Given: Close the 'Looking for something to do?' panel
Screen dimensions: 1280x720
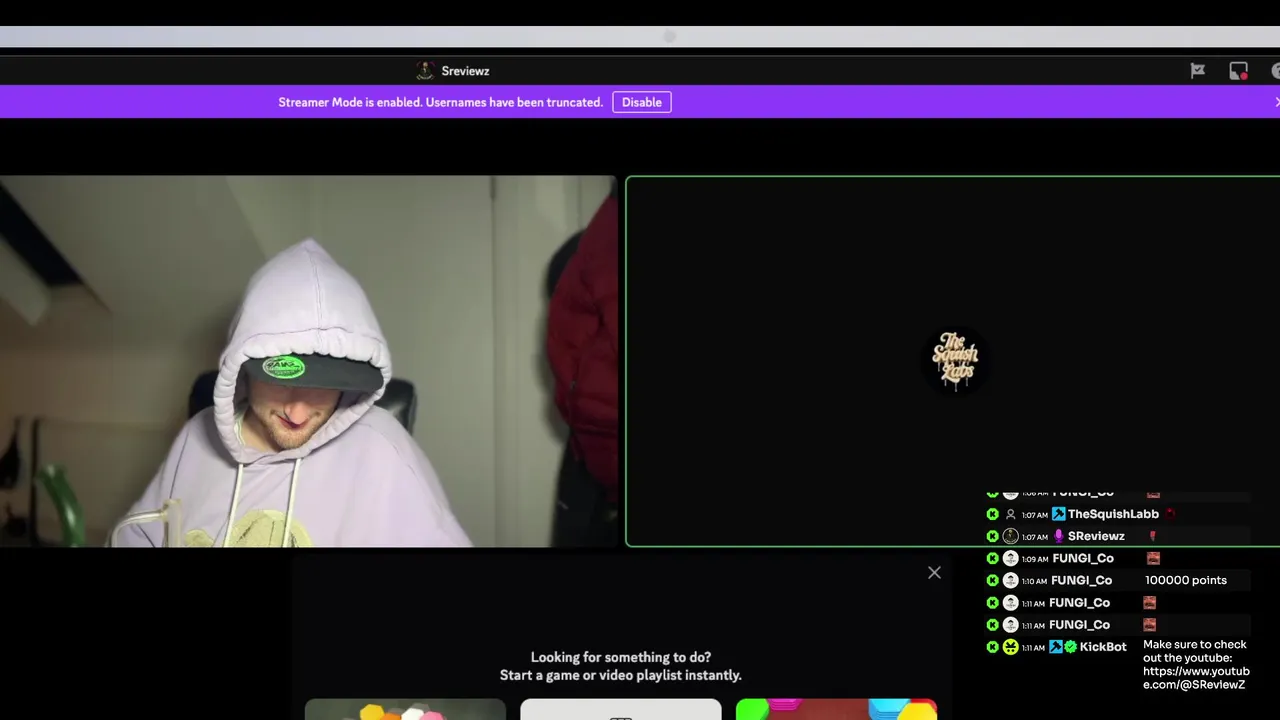Looking at the screenshot, I should point(934,573).
